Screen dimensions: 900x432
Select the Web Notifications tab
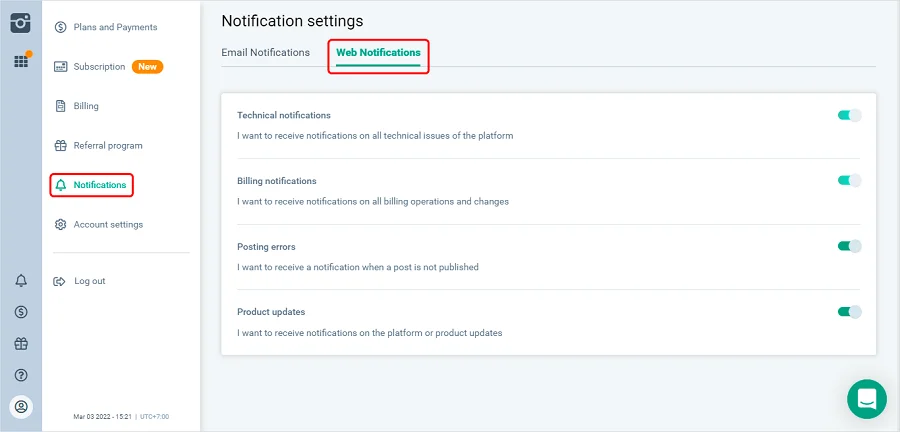coord(378,52)
